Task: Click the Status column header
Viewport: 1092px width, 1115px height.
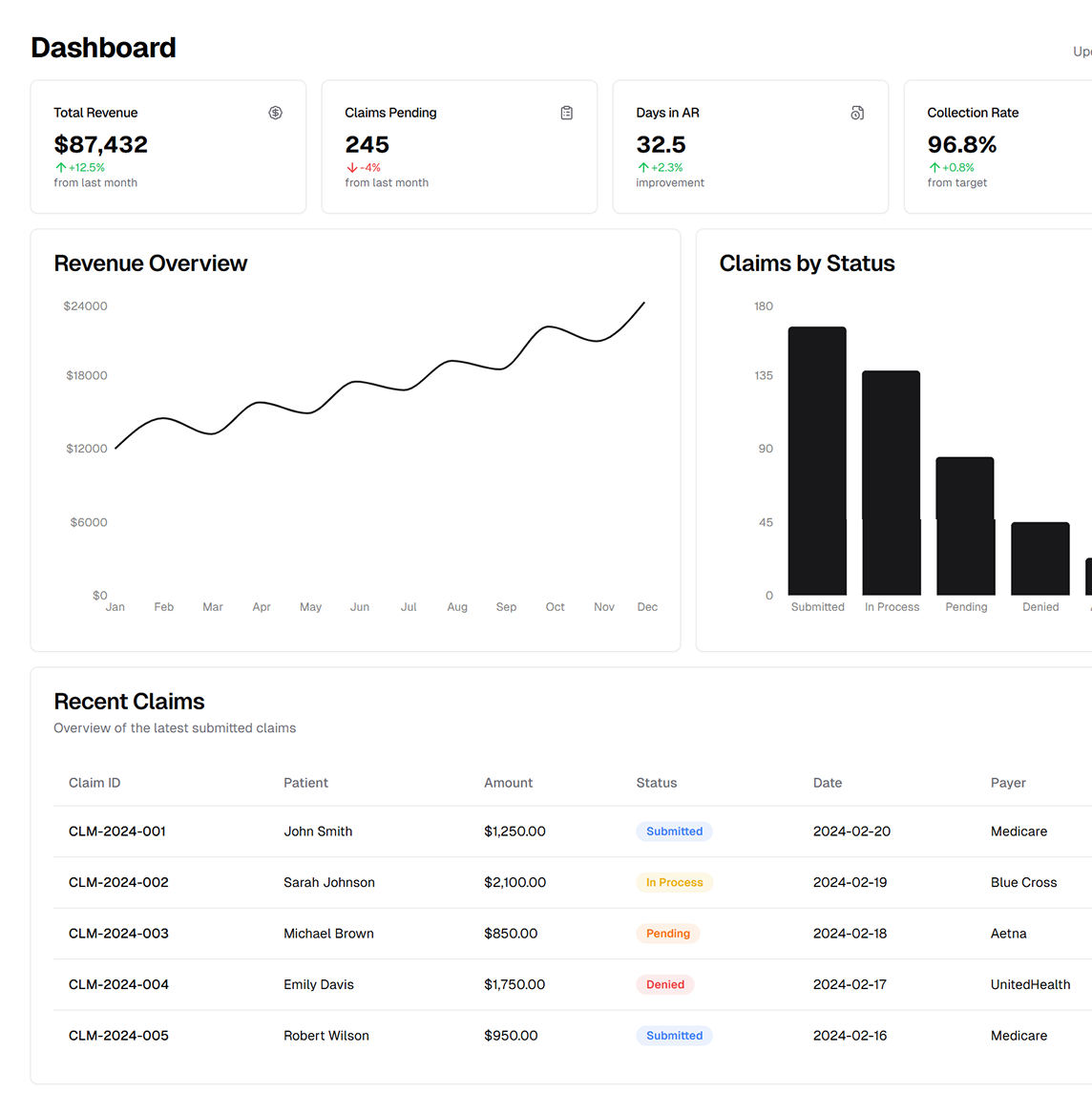Action: (656, 783)
